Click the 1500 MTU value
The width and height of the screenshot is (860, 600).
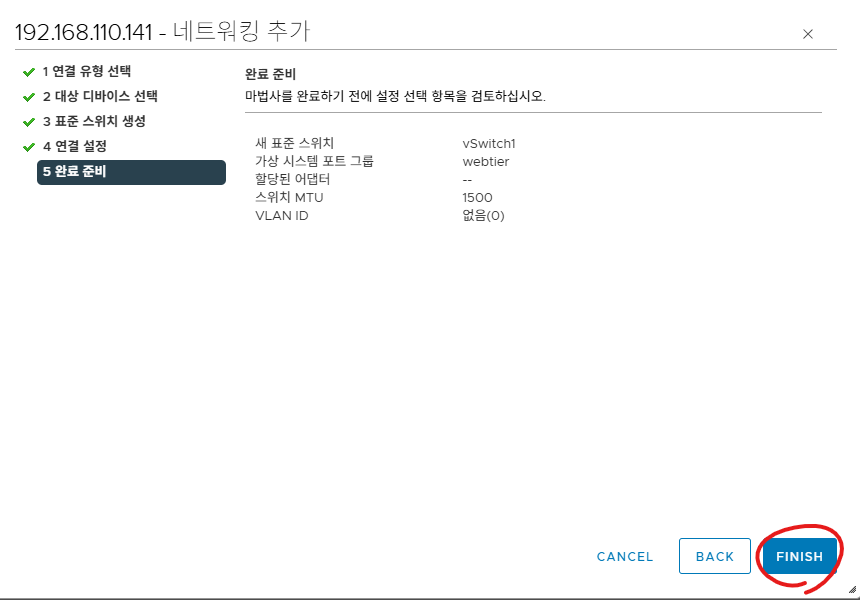(x=477, y=197)
